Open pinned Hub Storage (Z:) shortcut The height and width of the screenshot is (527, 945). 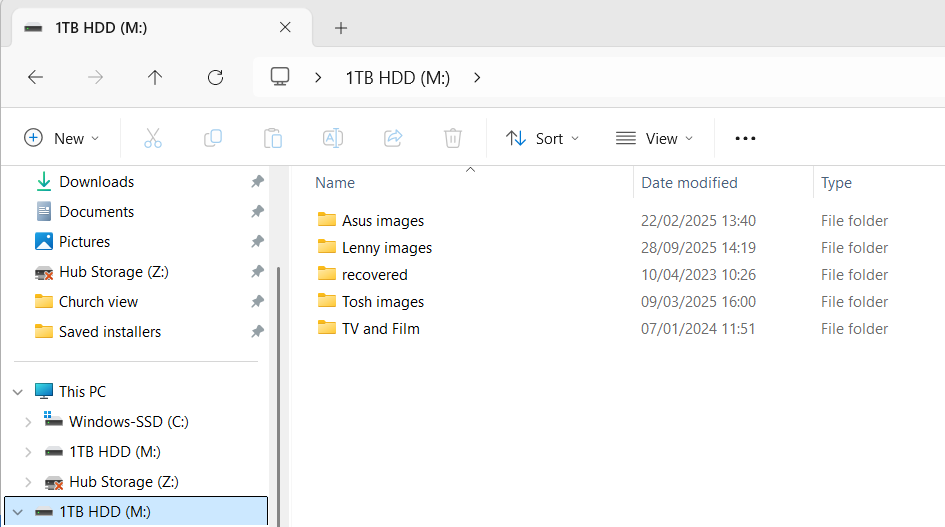point(113,272)
